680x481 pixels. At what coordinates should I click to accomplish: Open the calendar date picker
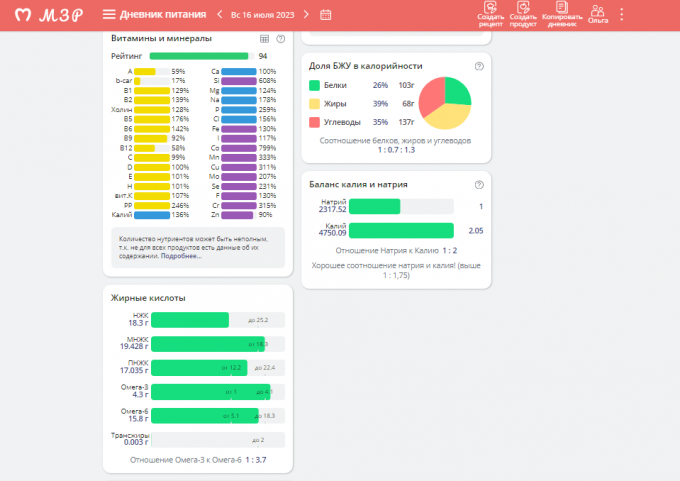click(325, 14)
